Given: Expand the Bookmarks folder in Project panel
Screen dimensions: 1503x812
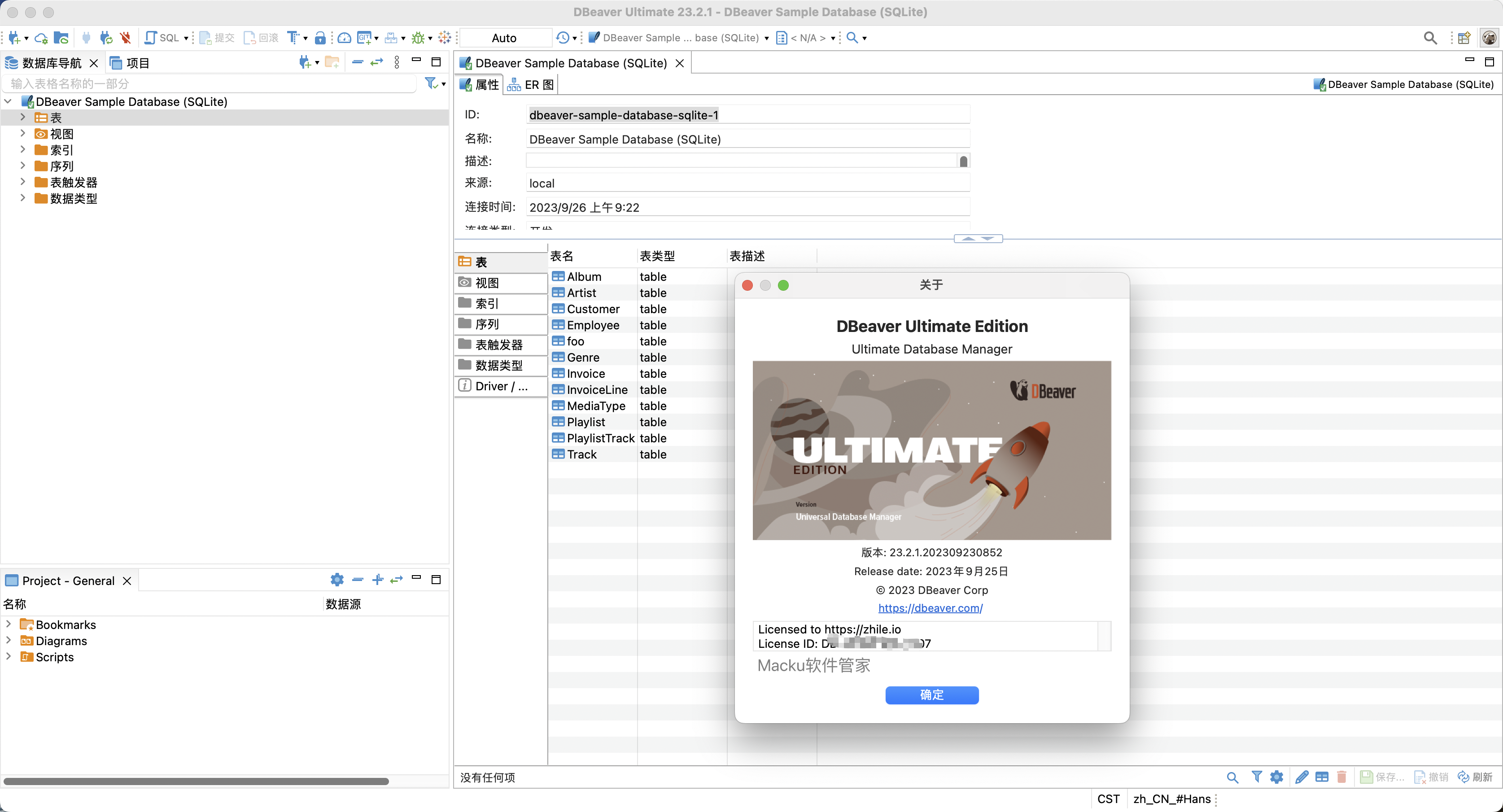Looking at the screenshot, I should 9,624.
